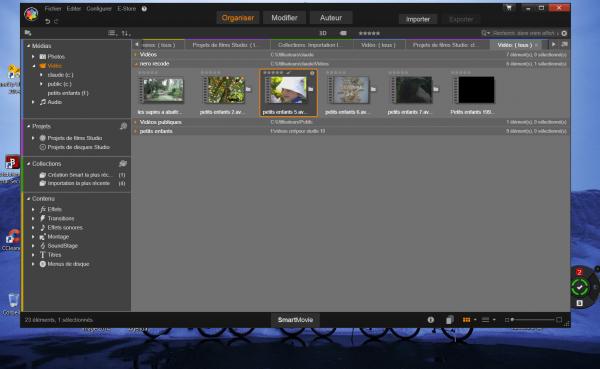Image resolution: width=600 pixels, height=369 pixels.
Task: Select Importation la plus récente collection
Action: (x=79, y=183)
